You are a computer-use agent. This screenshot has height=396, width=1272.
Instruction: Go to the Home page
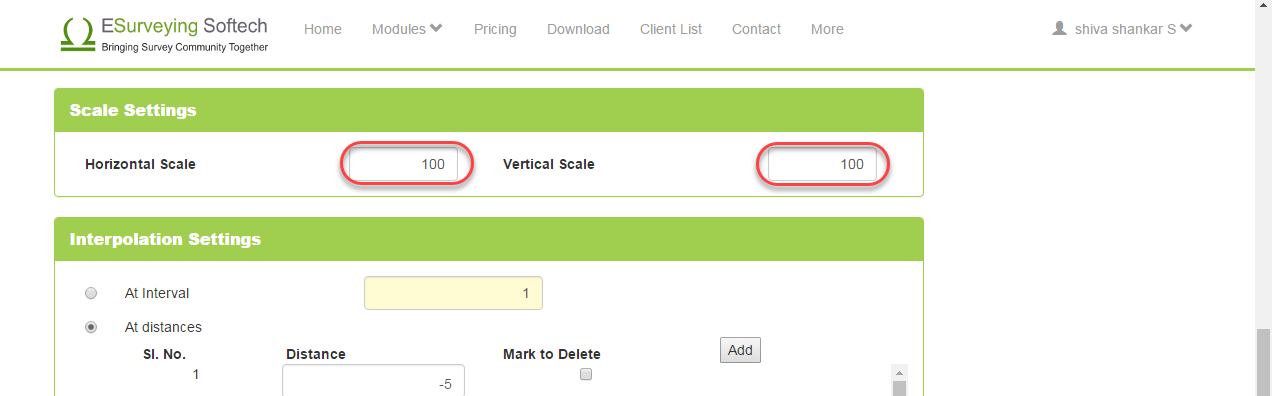point(323,29)
